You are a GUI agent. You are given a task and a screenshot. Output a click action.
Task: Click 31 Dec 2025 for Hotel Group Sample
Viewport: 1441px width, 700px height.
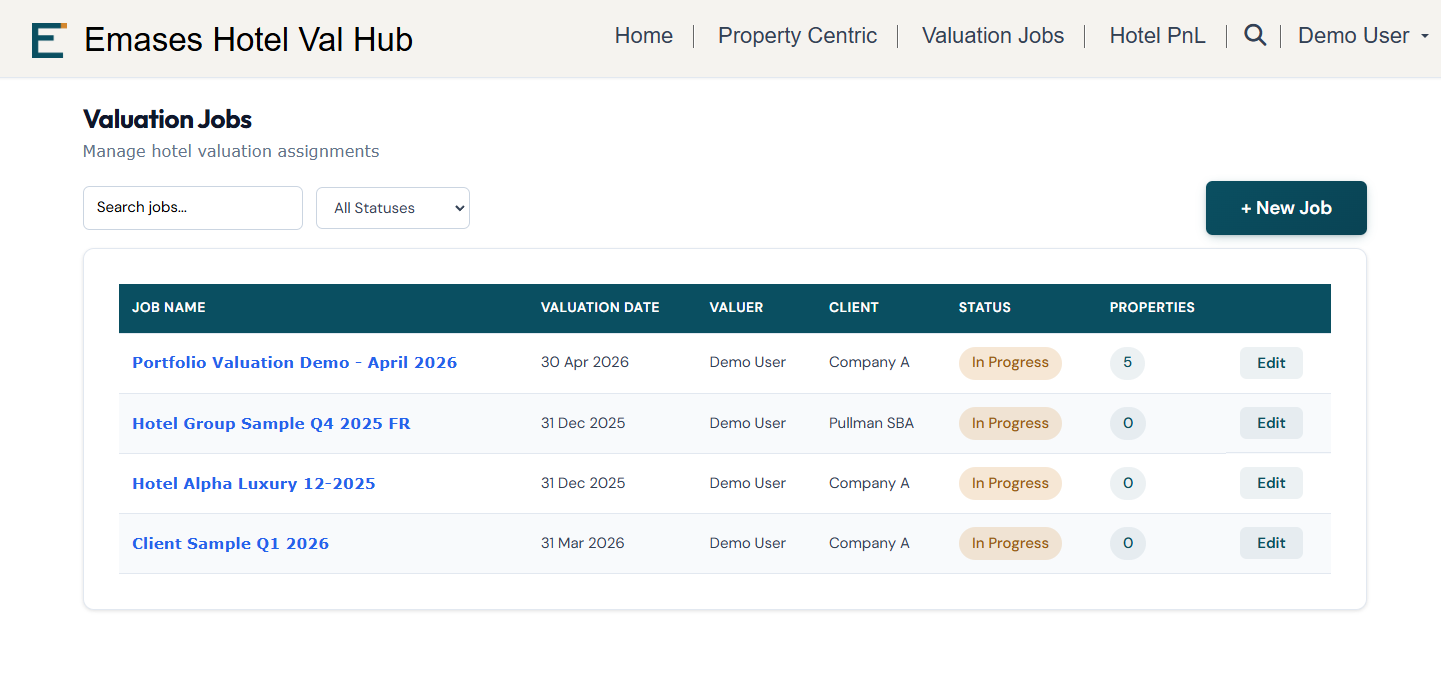click(583, 423)
